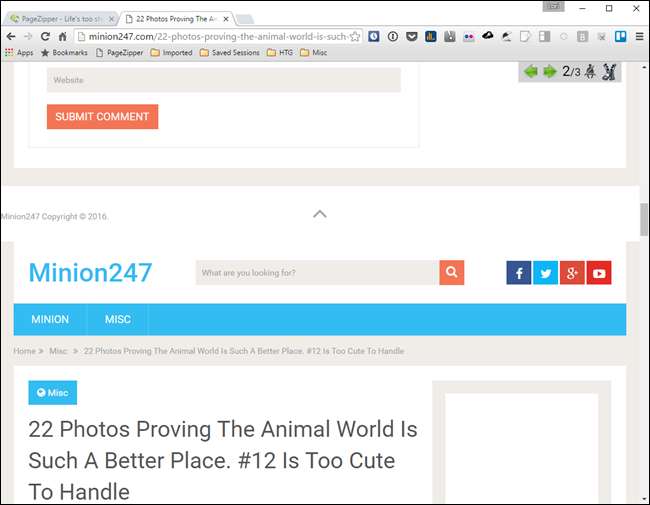Image resolution: width=650 pixels, height=505 pixels.
Task: Open the HTG bookmarks folder
Action: (x=280, y=53)
